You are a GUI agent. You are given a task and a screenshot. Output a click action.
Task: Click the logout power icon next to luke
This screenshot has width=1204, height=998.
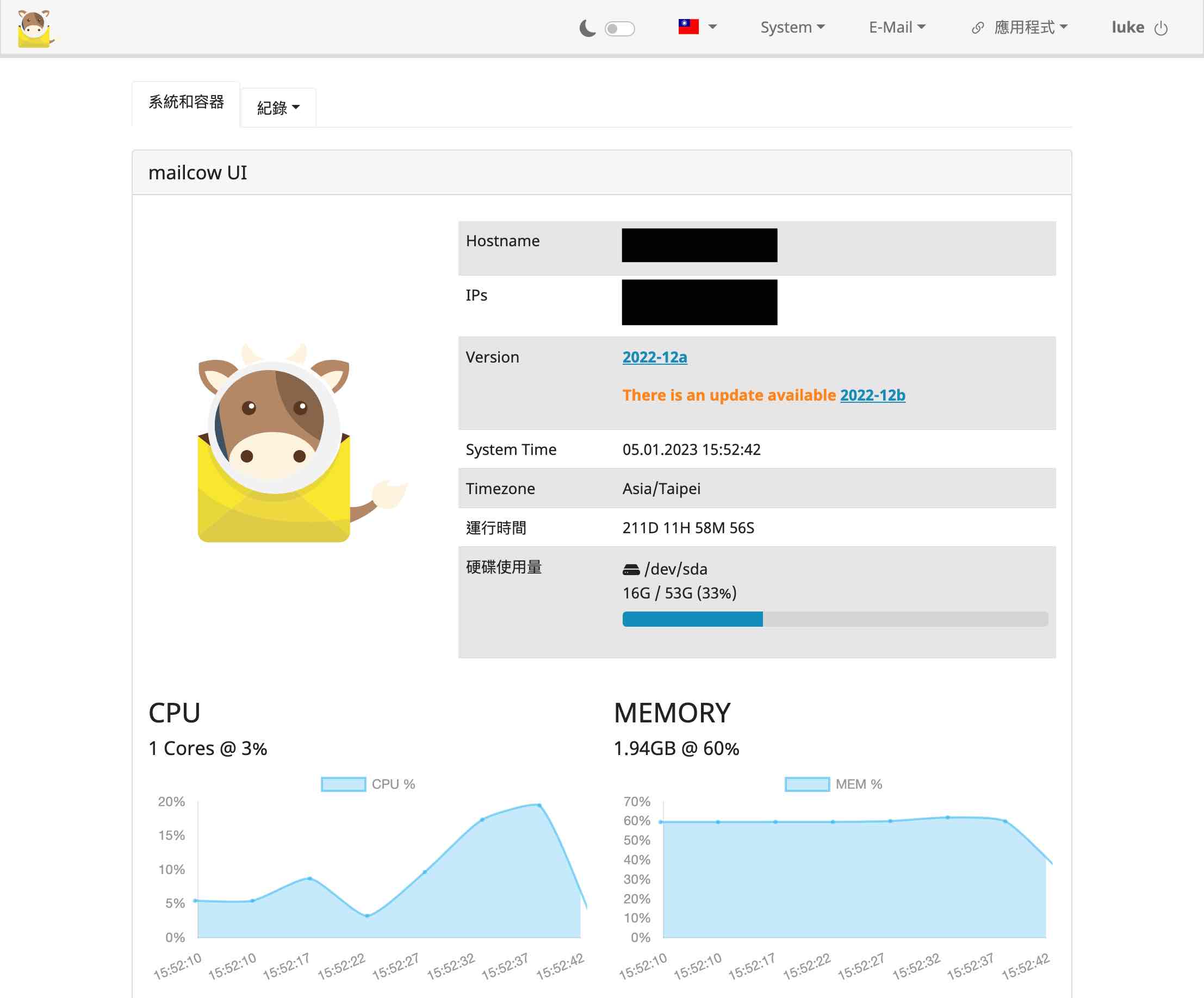1161,28
